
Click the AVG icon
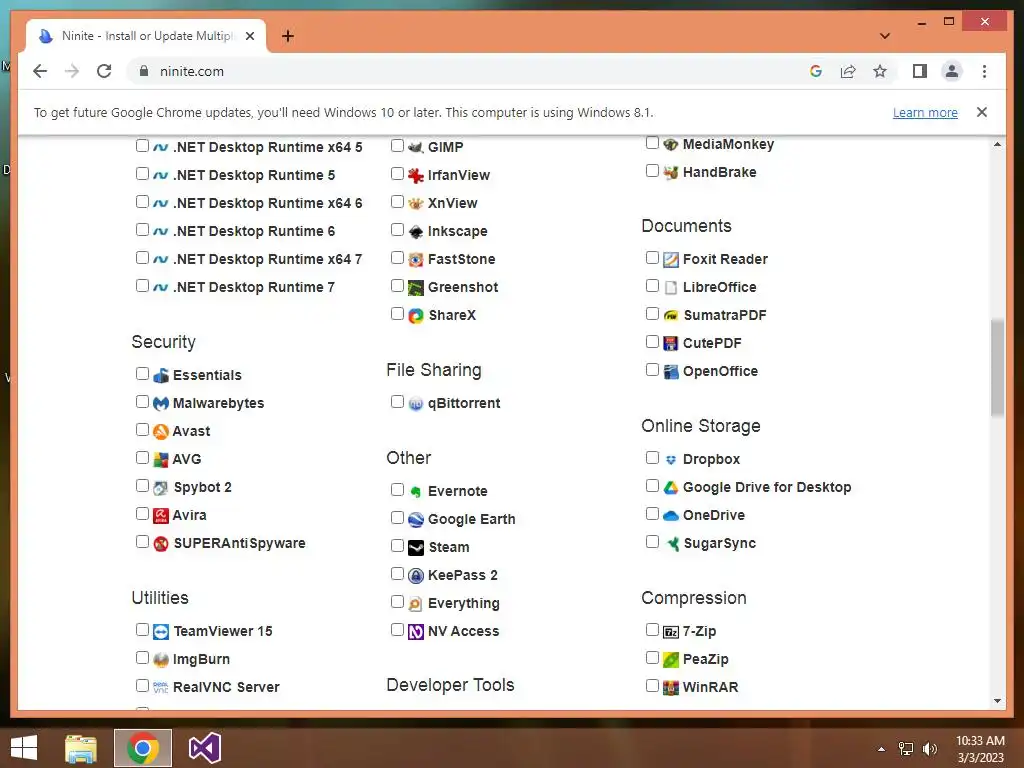pos(161,460)
